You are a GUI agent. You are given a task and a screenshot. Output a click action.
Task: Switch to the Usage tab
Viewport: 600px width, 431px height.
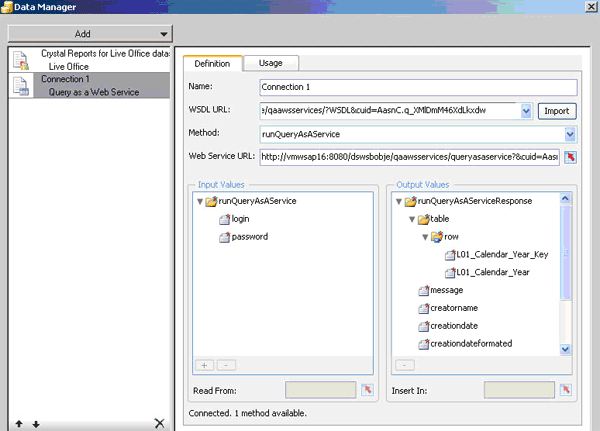tap(270, 63)
